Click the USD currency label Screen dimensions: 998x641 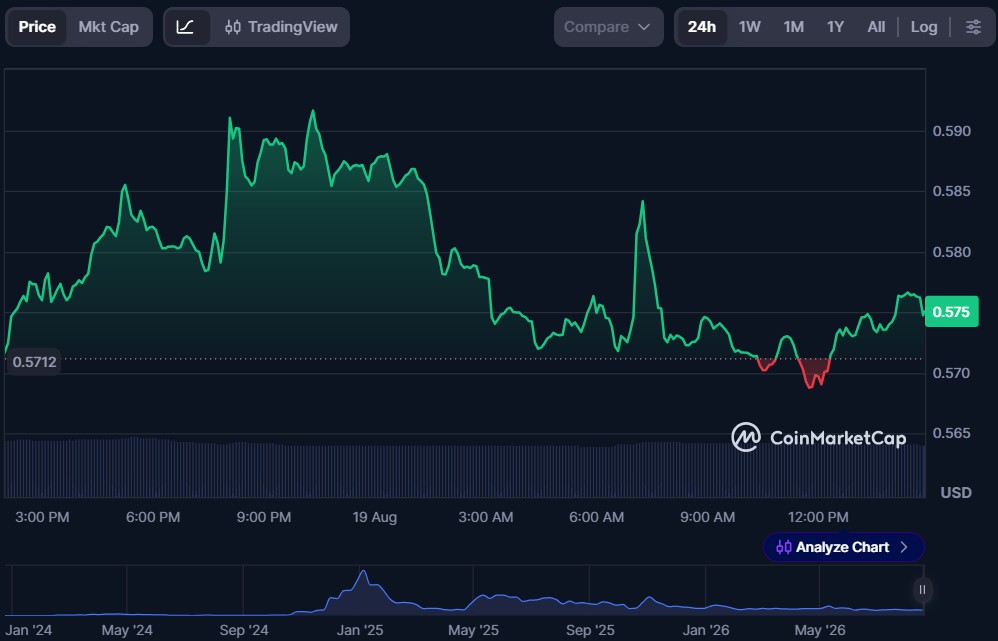point(956,493)
